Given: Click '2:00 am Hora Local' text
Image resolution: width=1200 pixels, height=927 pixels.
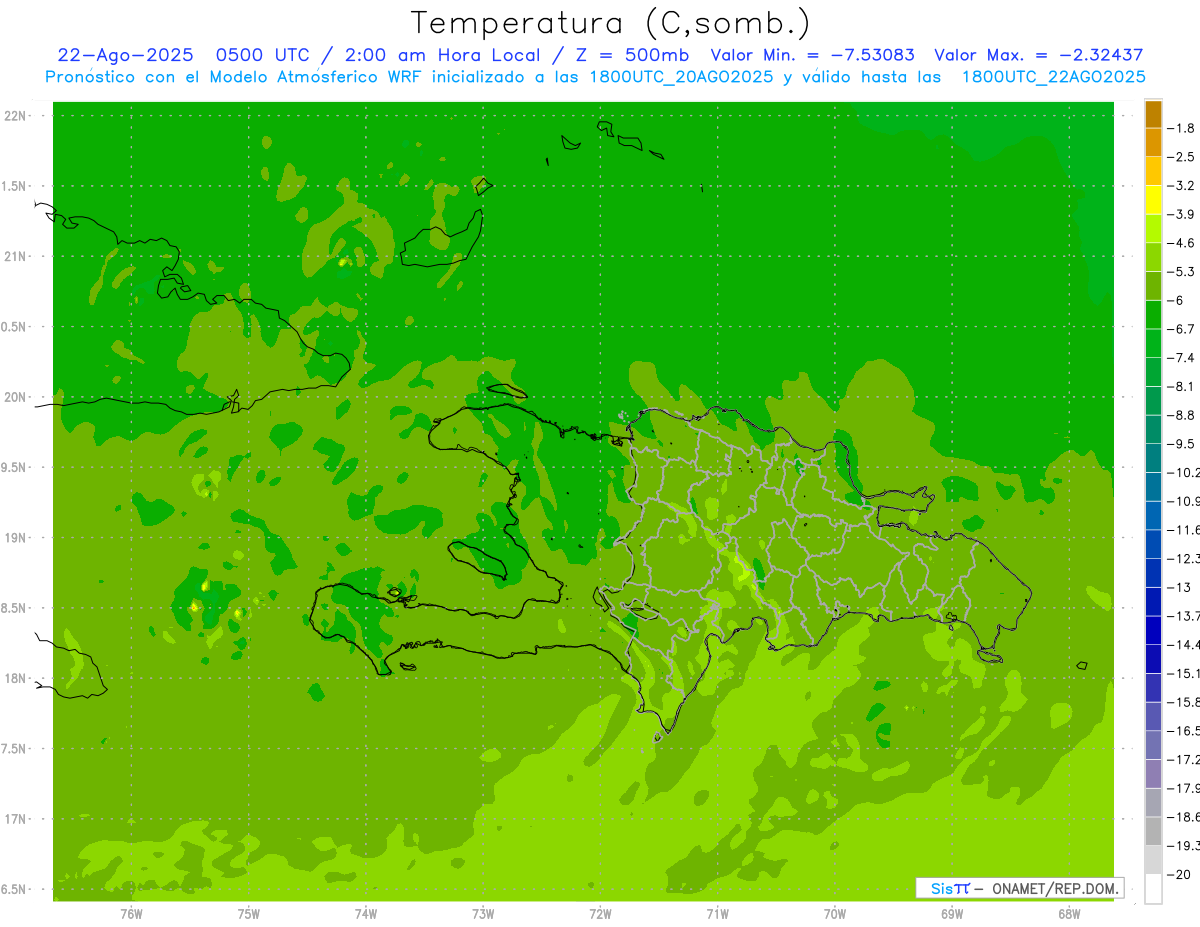Looking at the screenshot, I should point(442,56).
